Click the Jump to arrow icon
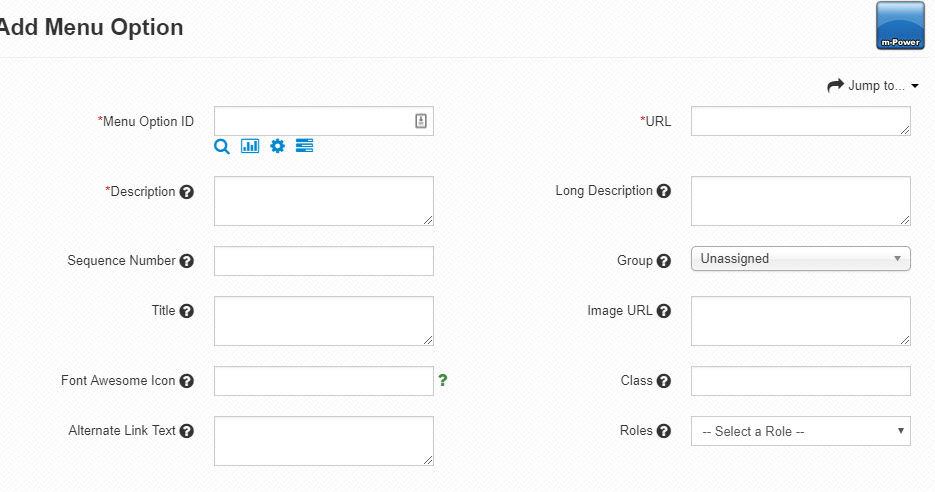This screenshot has height=492, width=935. (x=835, y=86)
